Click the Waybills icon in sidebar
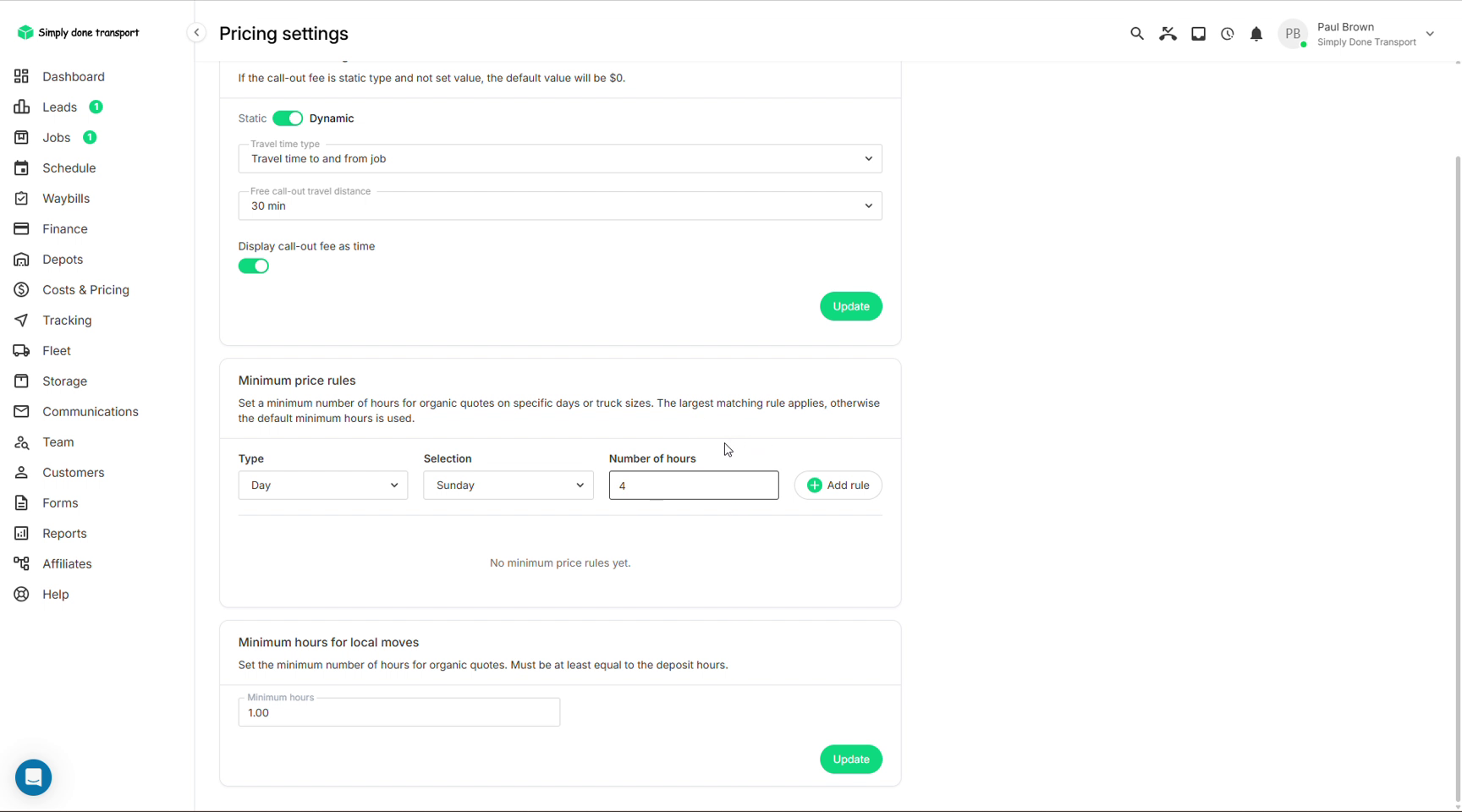Image resolution: width=1462 pixels, height=812 pixels. click(x=21, y=198)
